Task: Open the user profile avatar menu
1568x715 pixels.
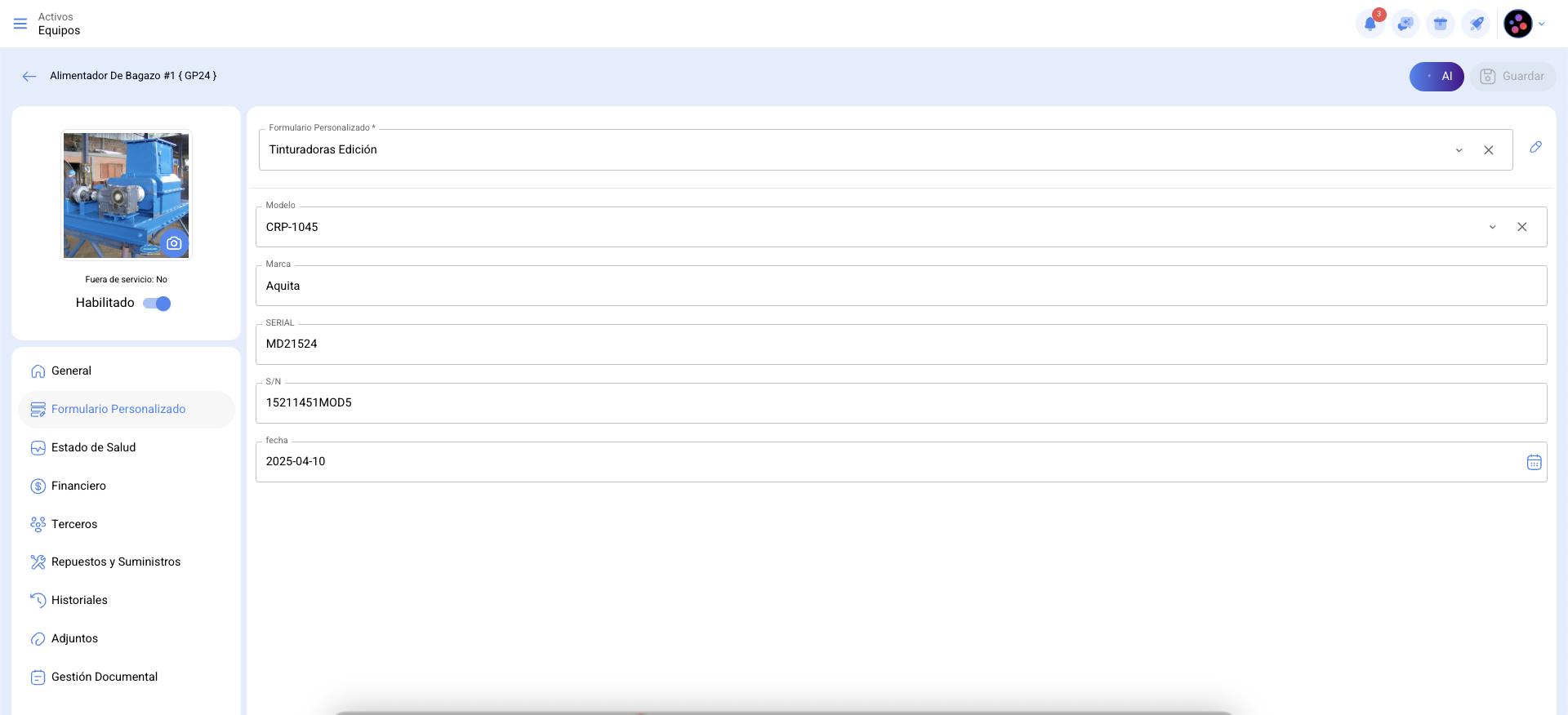Action: coord(1518,24)
